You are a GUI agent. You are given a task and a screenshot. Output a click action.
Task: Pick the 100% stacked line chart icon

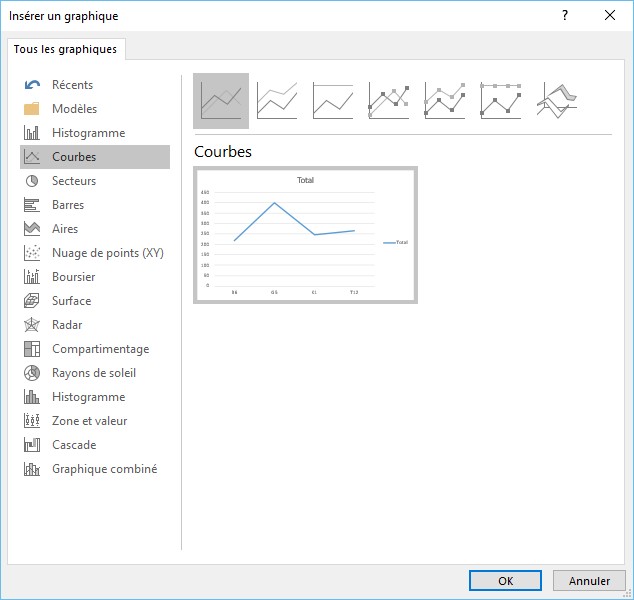tap(333, 101)
